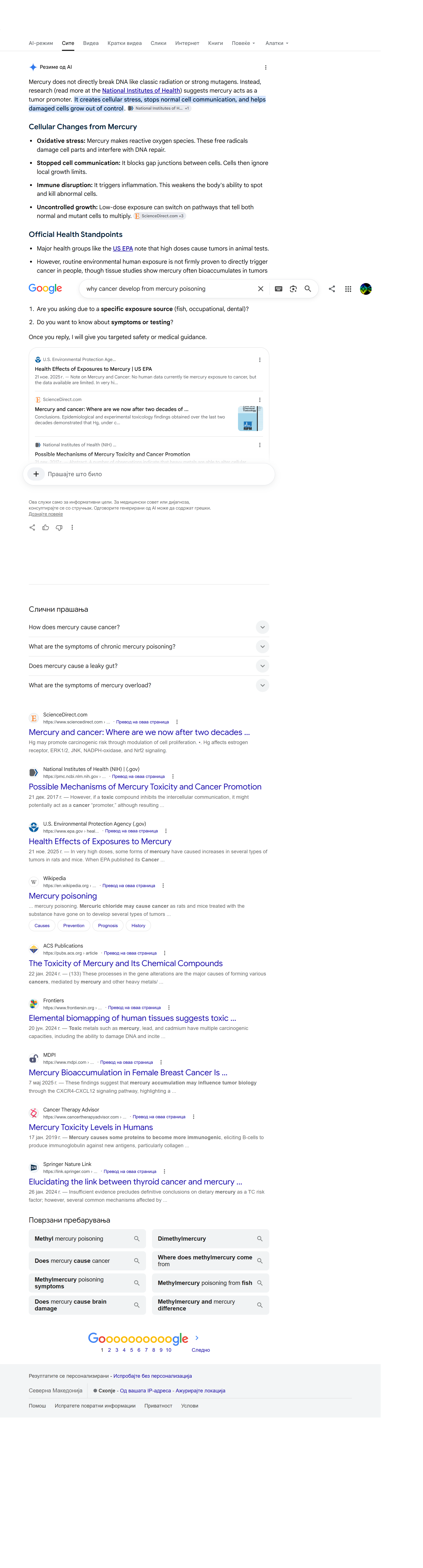Search 'Where does methylmercury come from'
The image size is (423, 1568).
click(x=211, y=1261)
